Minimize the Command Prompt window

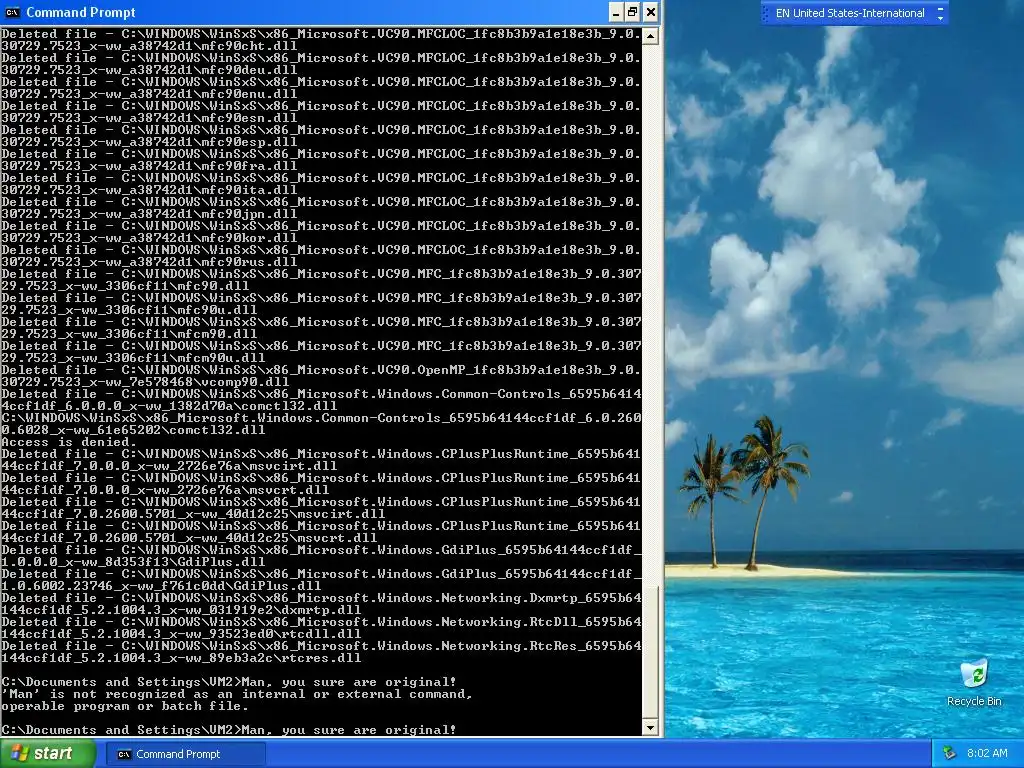pyautogui.click(x=616, y=12)
